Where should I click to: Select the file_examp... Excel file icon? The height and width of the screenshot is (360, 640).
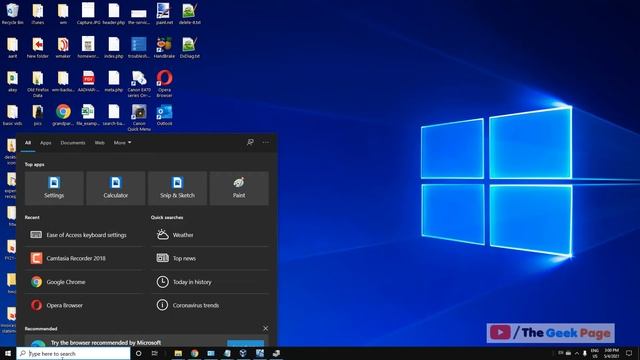point(88,115)
